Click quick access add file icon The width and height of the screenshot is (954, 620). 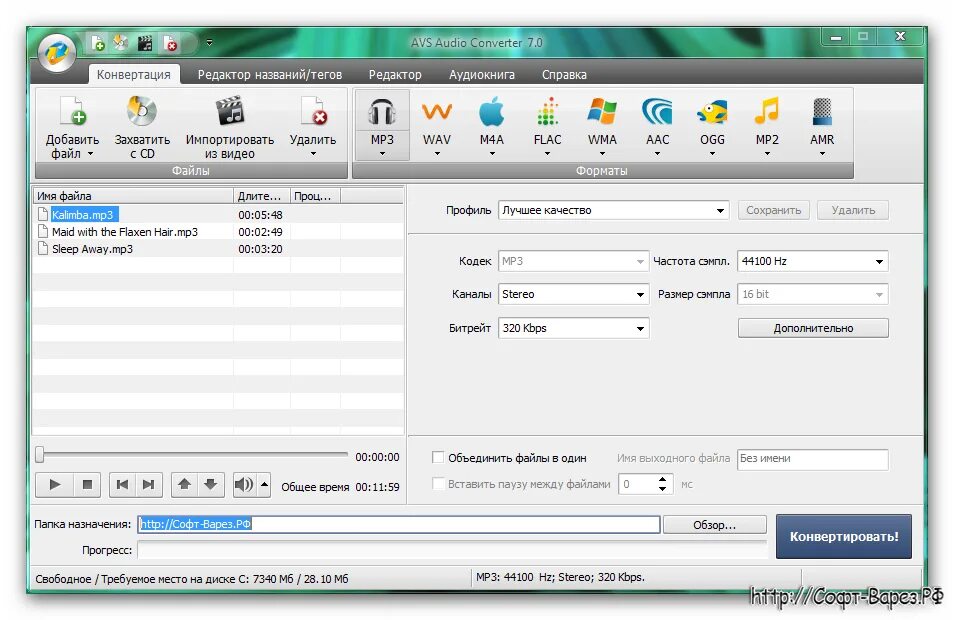pyautogui.click(x=97, y=43)
